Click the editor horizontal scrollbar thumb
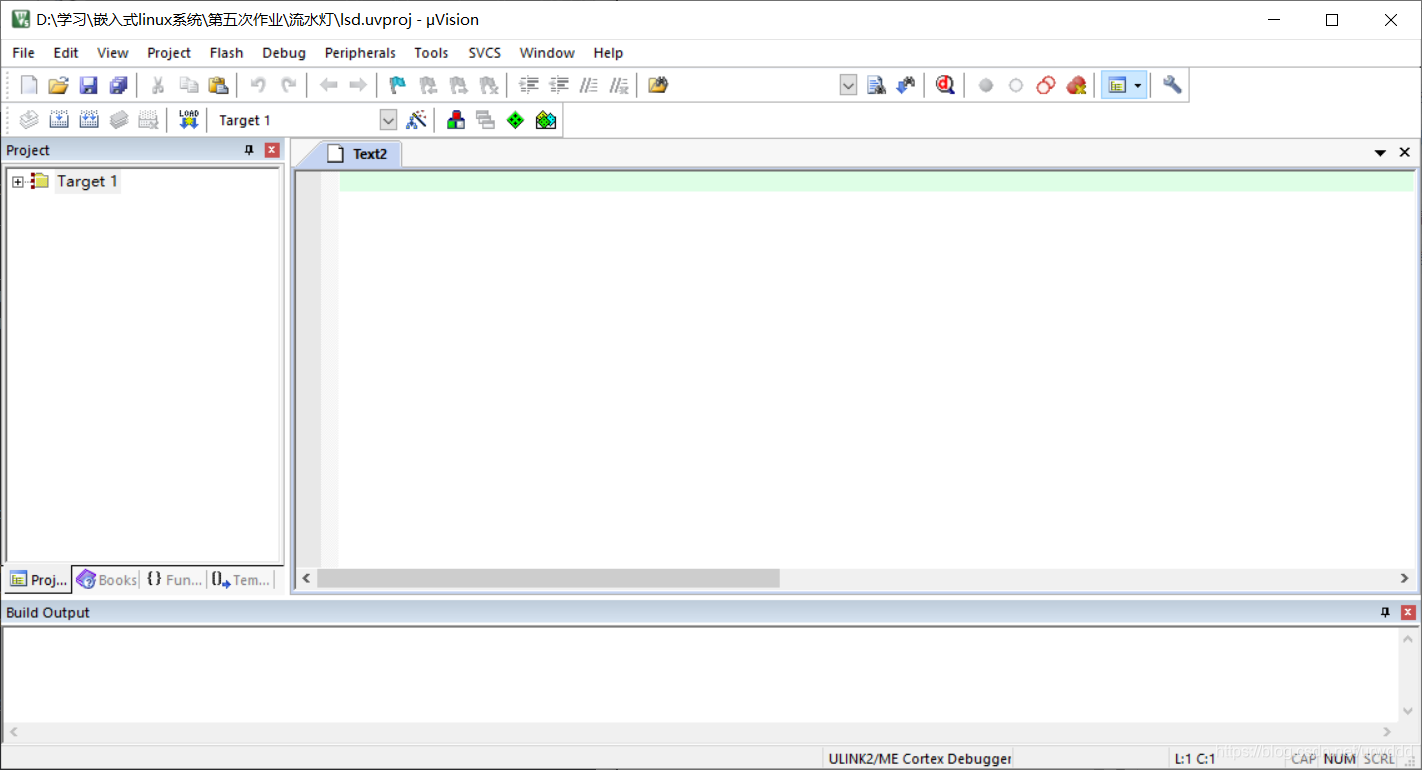The image size is (1422, 770). [548, 578]
